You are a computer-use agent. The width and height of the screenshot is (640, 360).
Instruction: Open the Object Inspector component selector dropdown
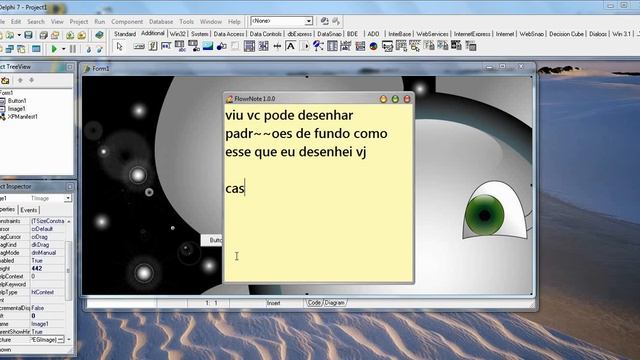68,198
